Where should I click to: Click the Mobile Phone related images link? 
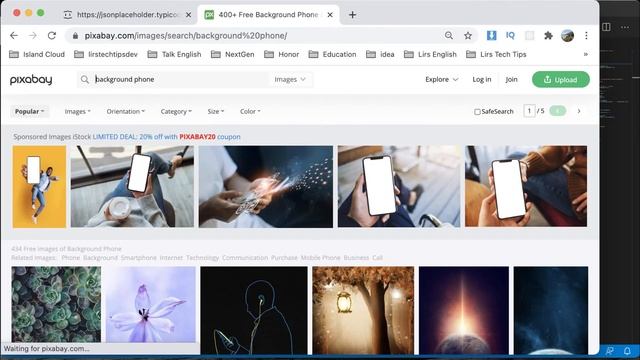320,258
